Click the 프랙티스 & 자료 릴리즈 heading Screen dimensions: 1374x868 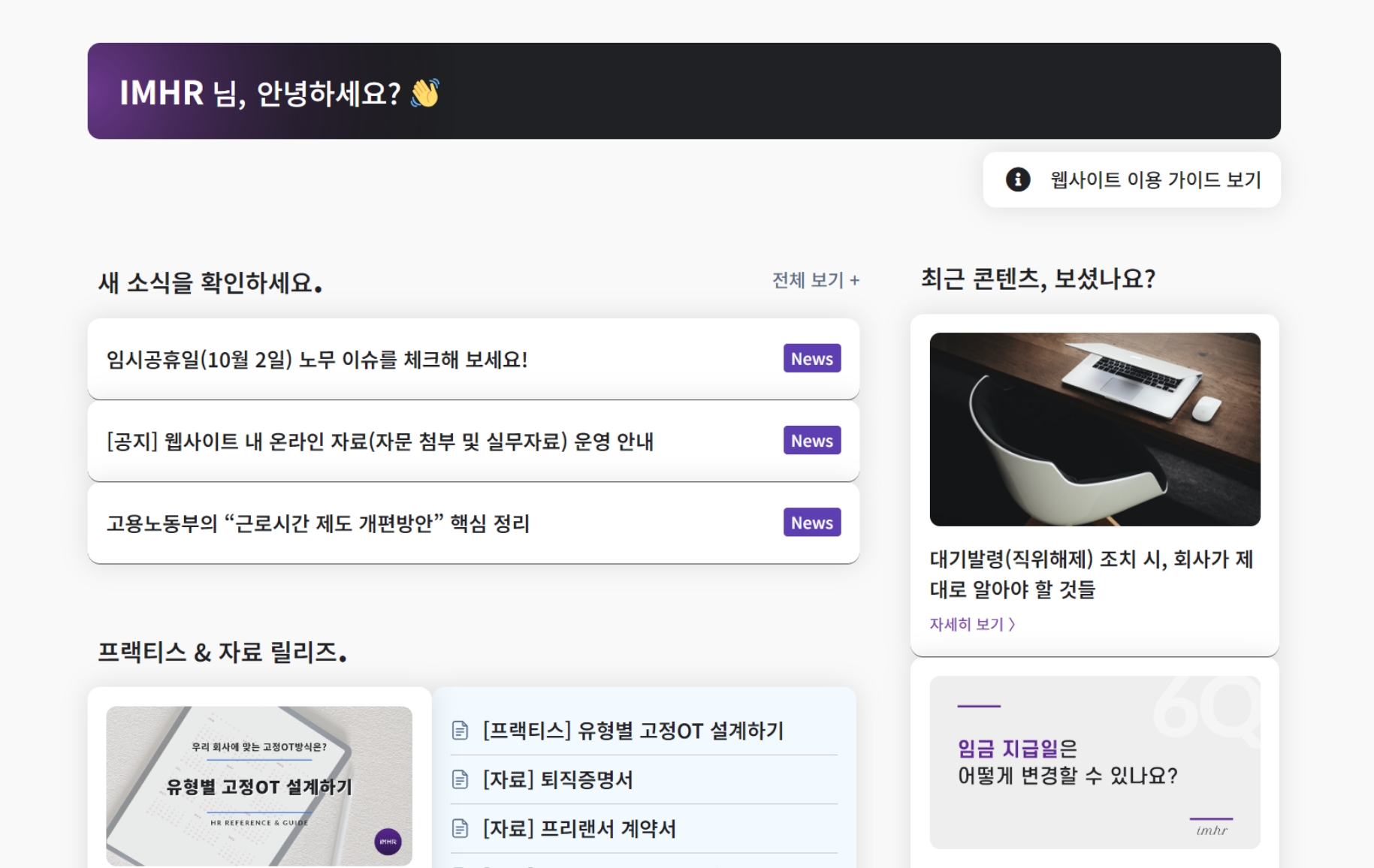(222, 652)
